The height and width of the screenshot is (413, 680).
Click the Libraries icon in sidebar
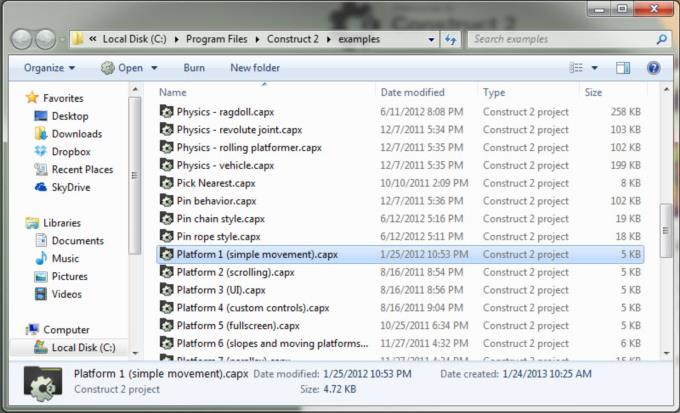[32, 223]
